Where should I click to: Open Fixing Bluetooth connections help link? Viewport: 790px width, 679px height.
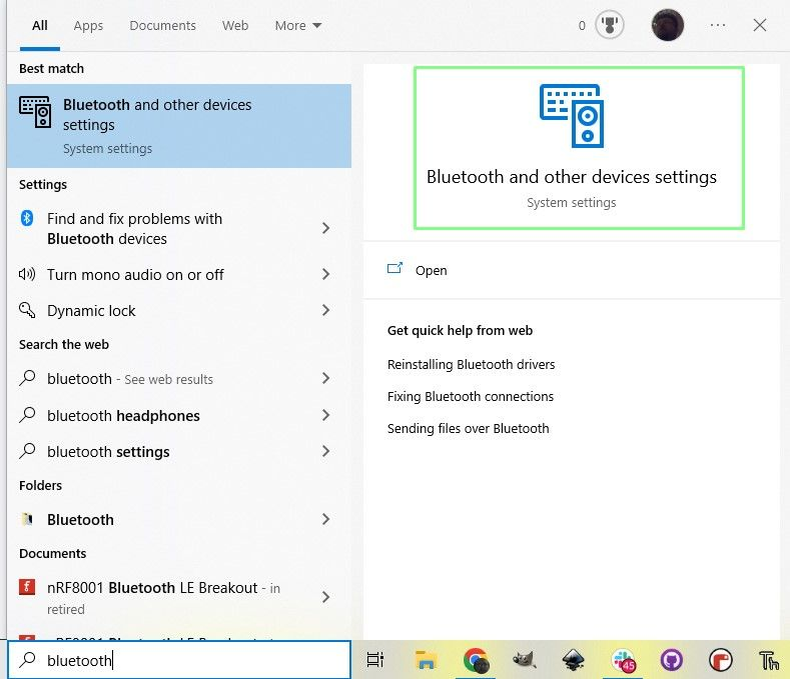pos(470,396)
